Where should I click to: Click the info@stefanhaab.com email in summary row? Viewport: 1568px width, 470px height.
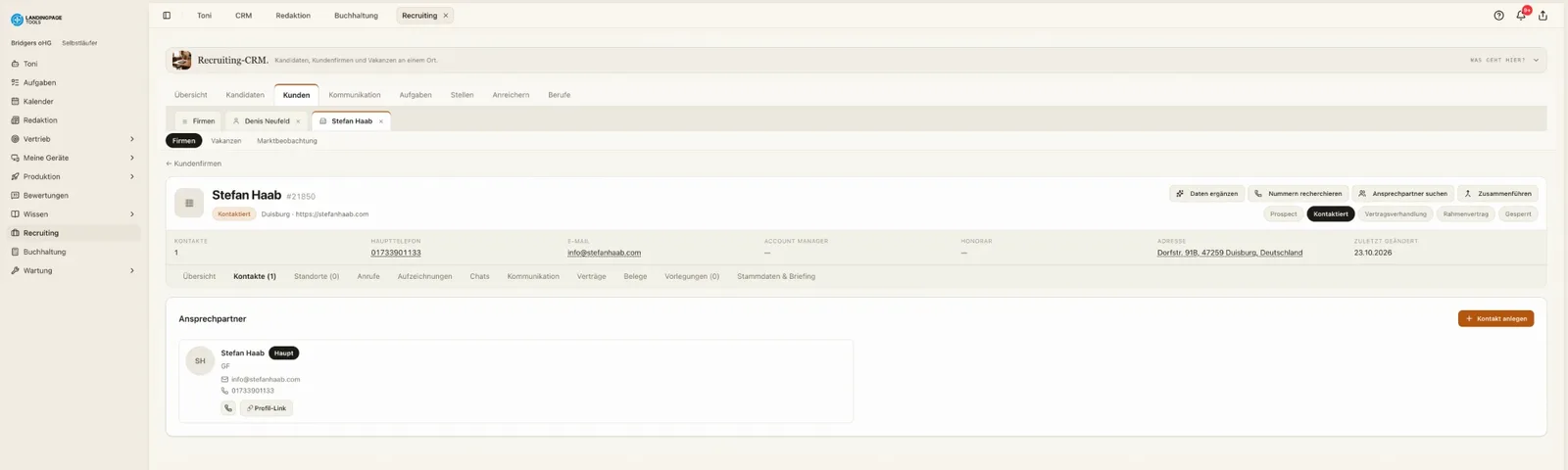(604, 253)
